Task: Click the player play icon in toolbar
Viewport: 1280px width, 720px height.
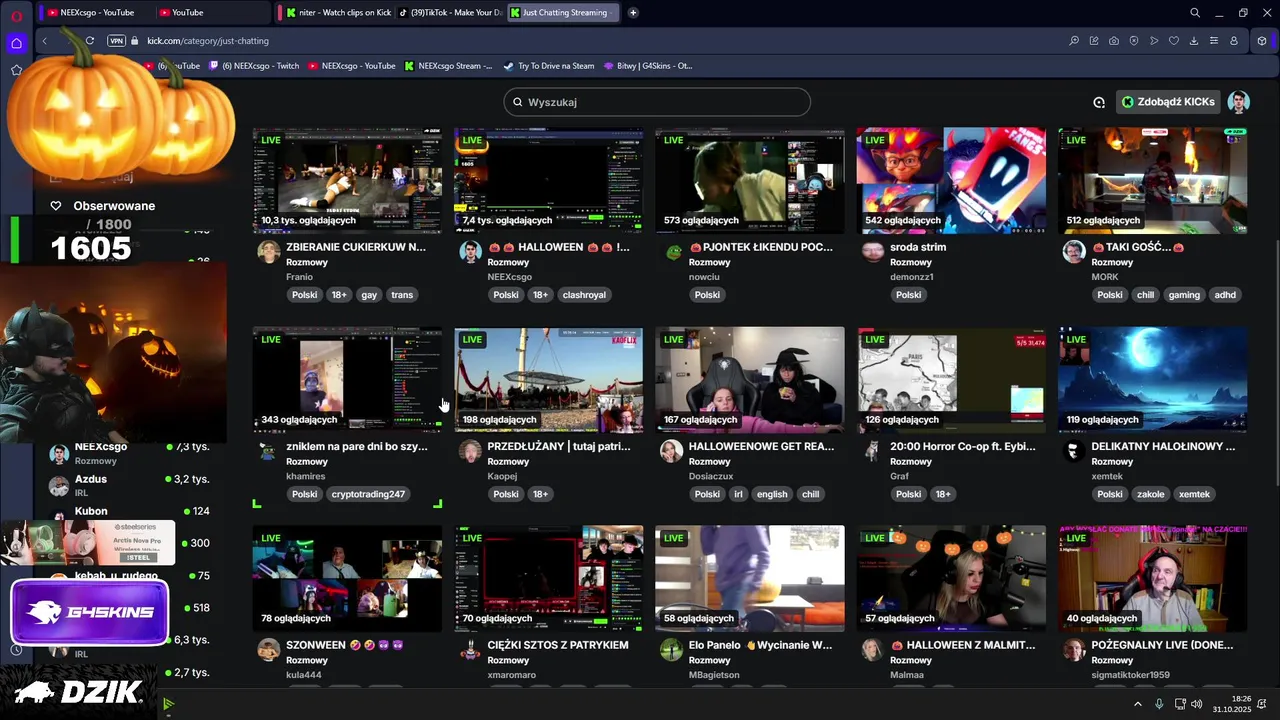Action: point(1154,41)
